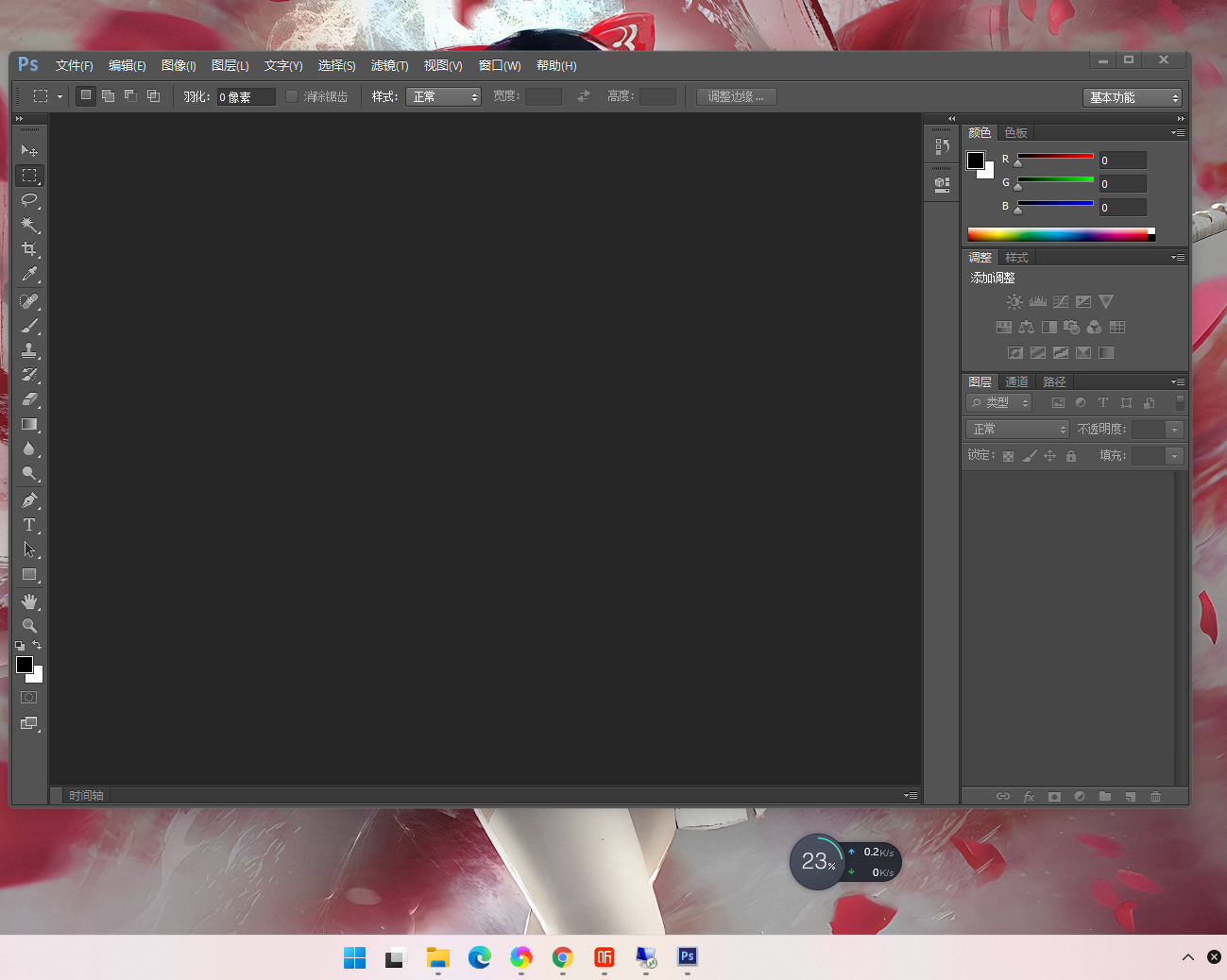
Task: Select the Brush tool
Action: (29, 326)
